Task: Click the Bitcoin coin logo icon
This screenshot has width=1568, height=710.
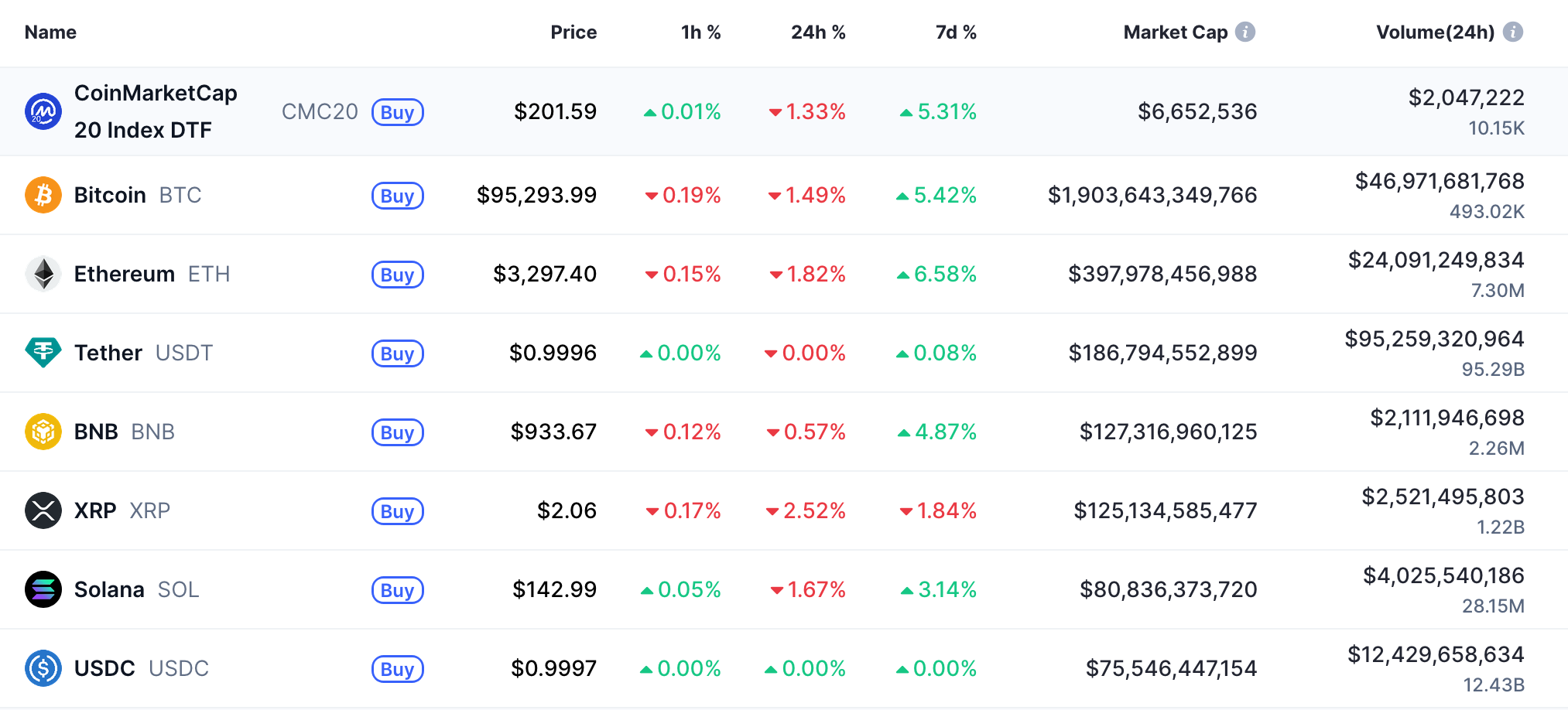Action: click(x=43, y=195)
